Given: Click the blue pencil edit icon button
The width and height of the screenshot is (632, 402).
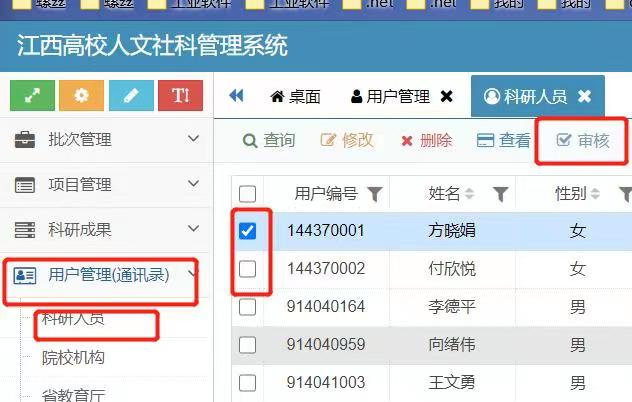Looking at the screenshot, I should click(131, 96).
